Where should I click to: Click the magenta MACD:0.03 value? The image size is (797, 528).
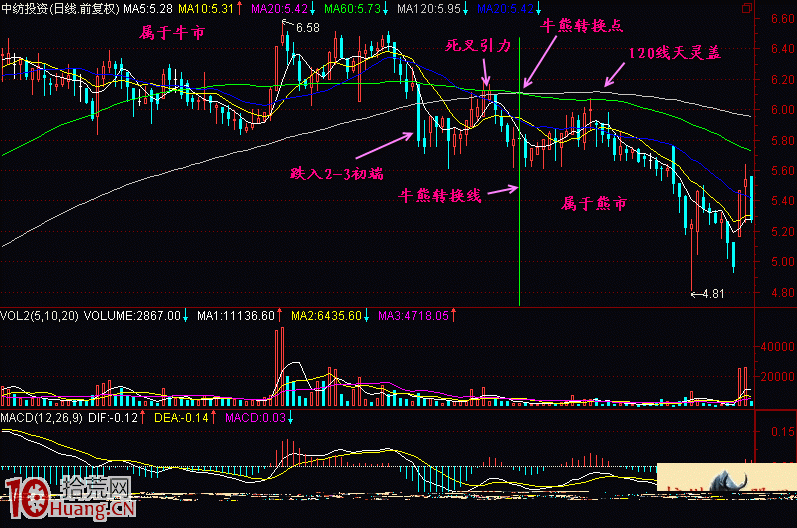coord(255,418)
